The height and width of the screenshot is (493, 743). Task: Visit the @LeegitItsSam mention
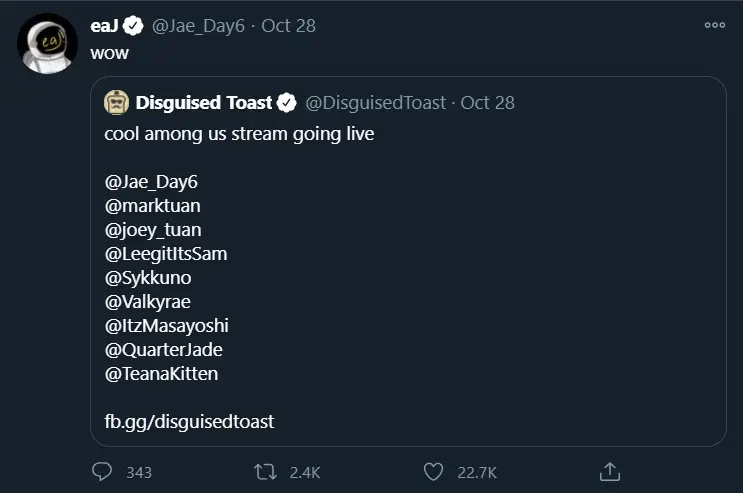(165, 254)
